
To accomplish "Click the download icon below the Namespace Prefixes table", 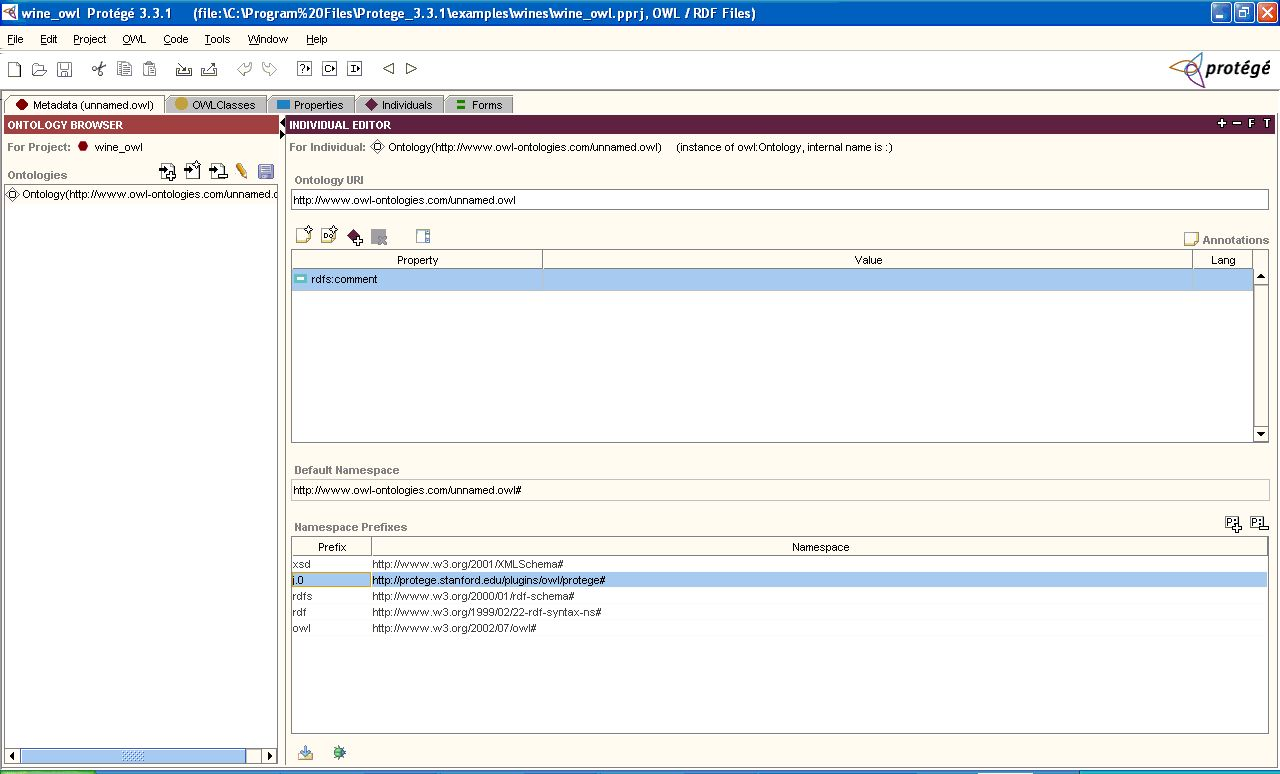I will tap(306, 752).
